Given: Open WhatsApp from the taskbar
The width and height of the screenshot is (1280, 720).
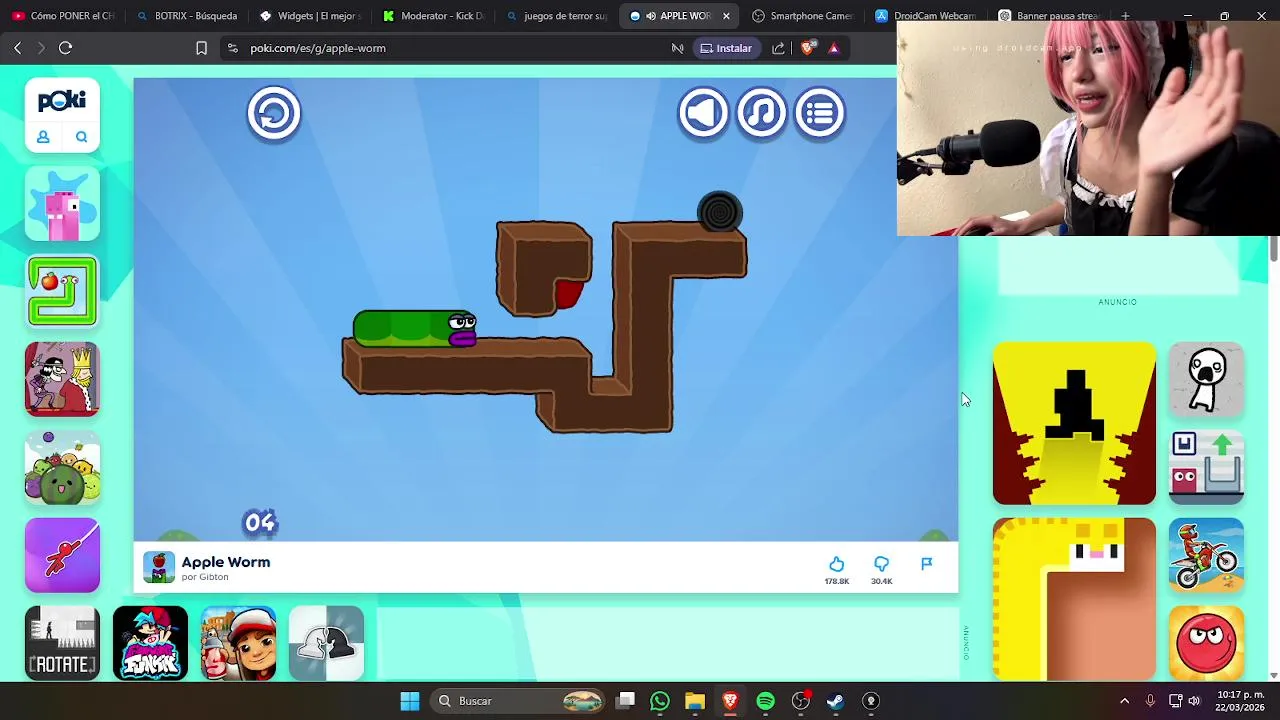Looking at the screenshot, I should (659, 701).
